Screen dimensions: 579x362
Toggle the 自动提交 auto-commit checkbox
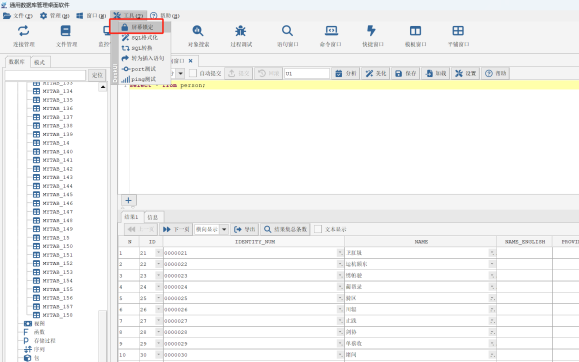coord(193,74)
